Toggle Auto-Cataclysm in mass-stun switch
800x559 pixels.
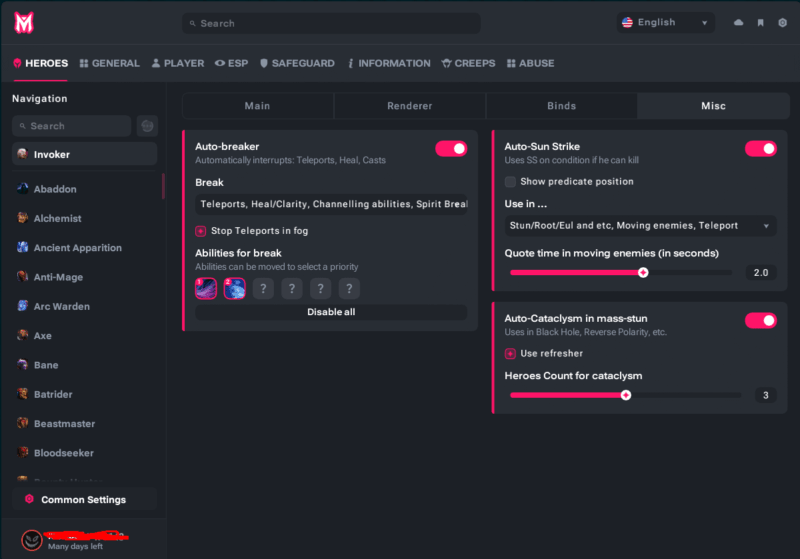pyautogui.click(x=760, y=320)
